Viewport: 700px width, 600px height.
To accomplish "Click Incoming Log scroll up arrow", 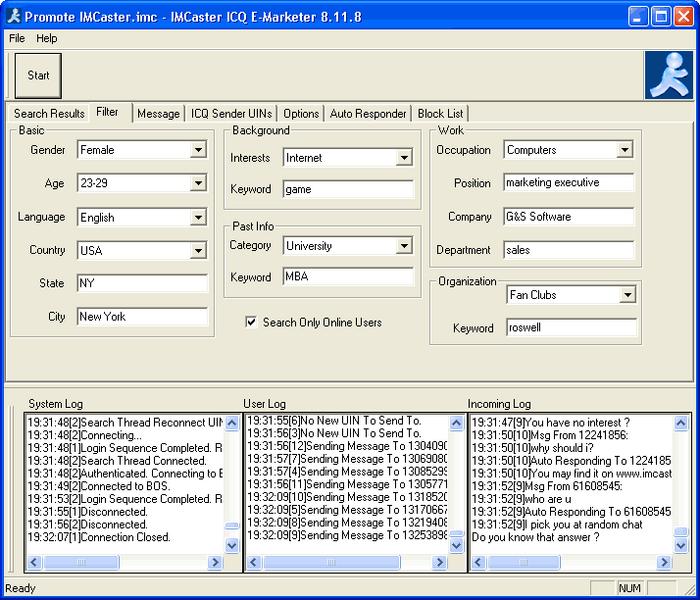I will (x=681, y=423).
